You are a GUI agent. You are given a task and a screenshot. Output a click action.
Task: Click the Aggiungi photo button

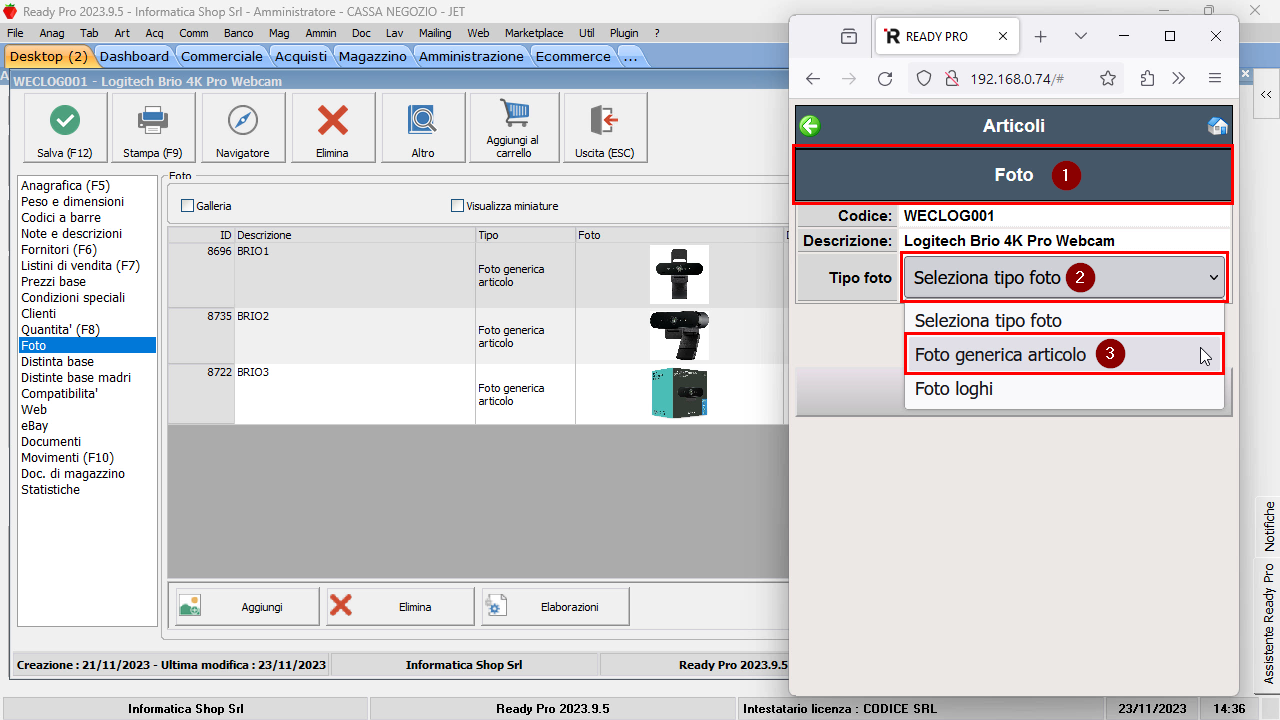(247, 607)
